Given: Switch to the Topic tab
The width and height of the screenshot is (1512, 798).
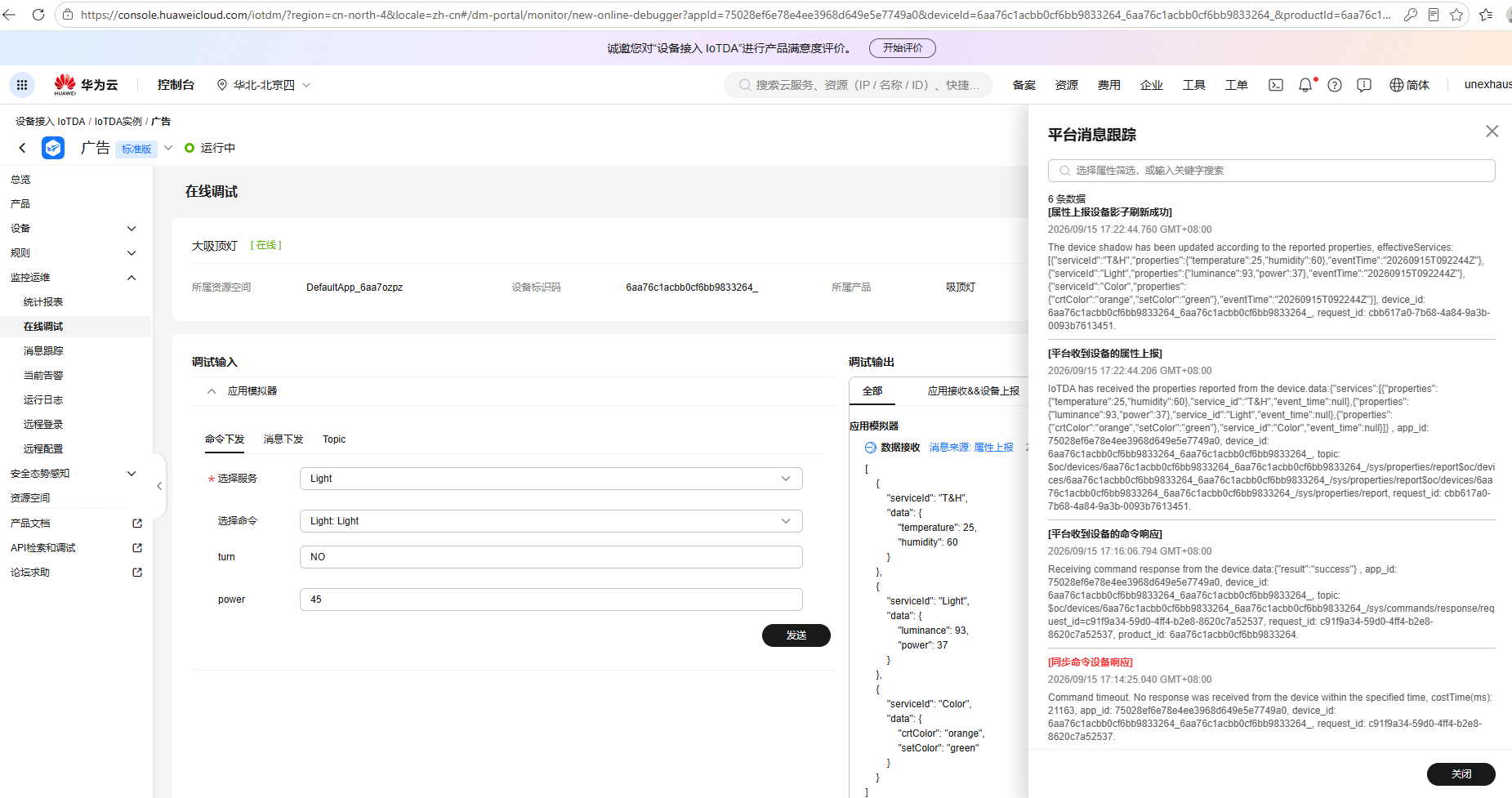Looking at the screenshot, I should (334, 439).
